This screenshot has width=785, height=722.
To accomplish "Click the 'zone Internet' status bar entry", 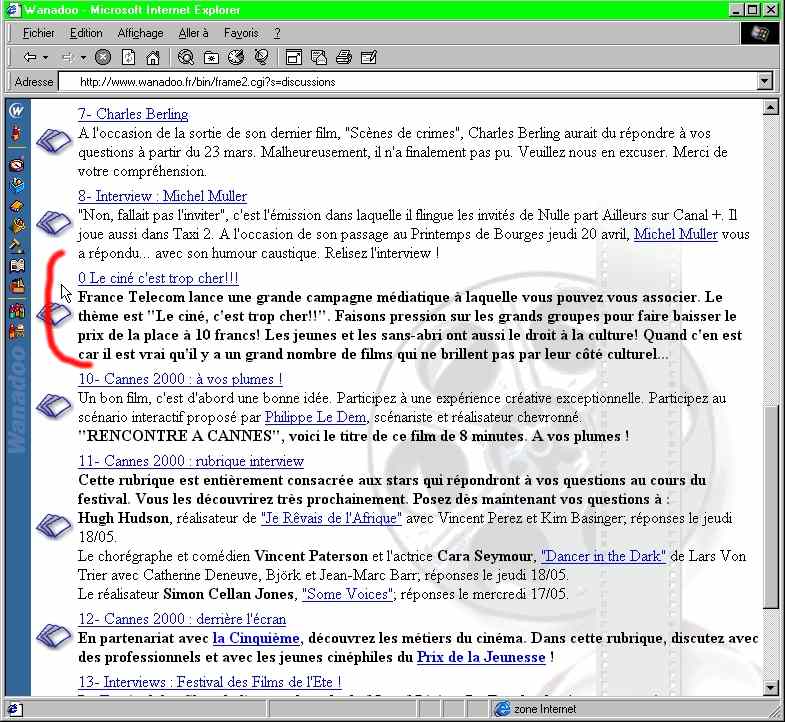I will pos(536,709).
